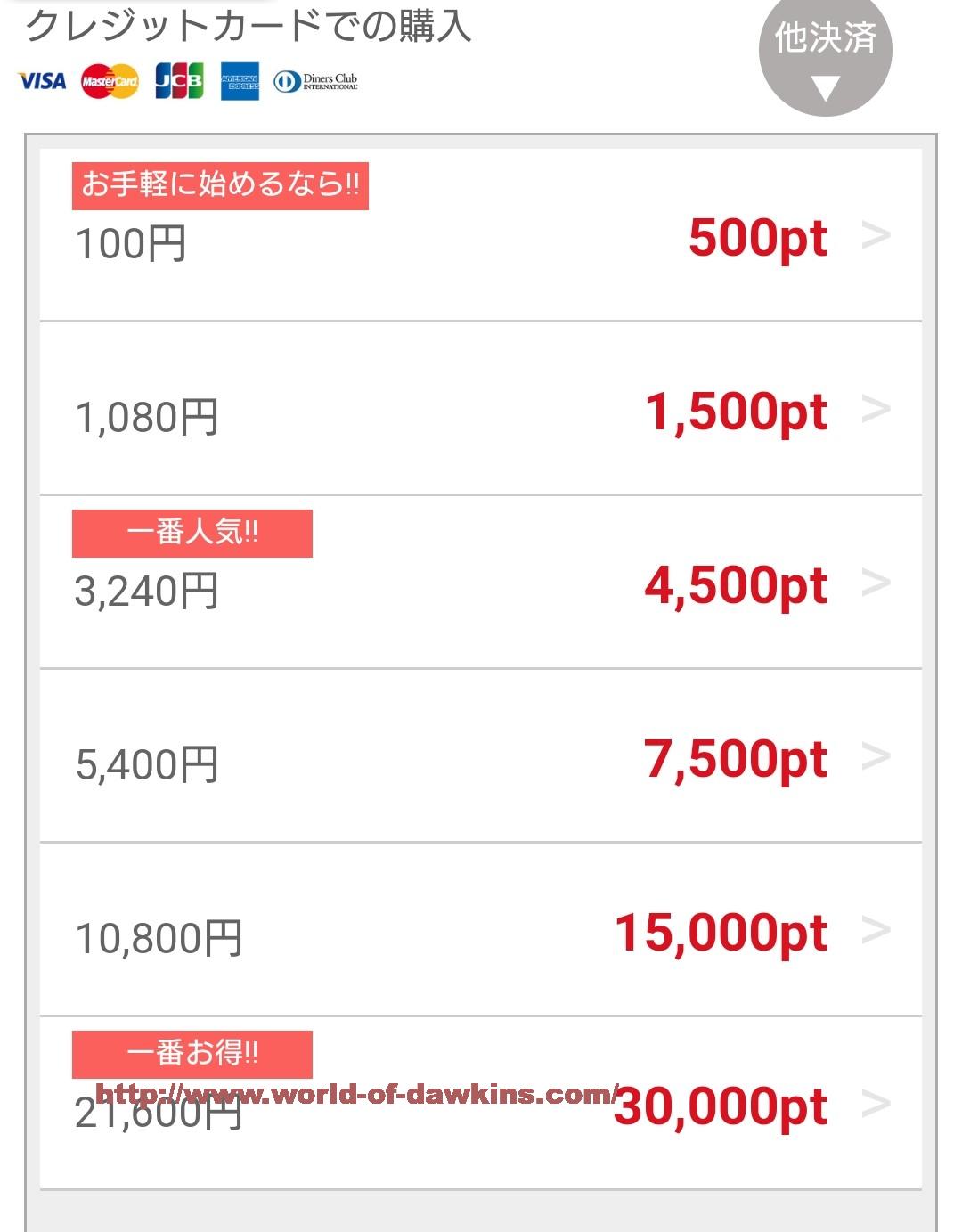Screen dimensions: 962x1232
Task: Click the JCB card logo
Action: pos(179,81)
